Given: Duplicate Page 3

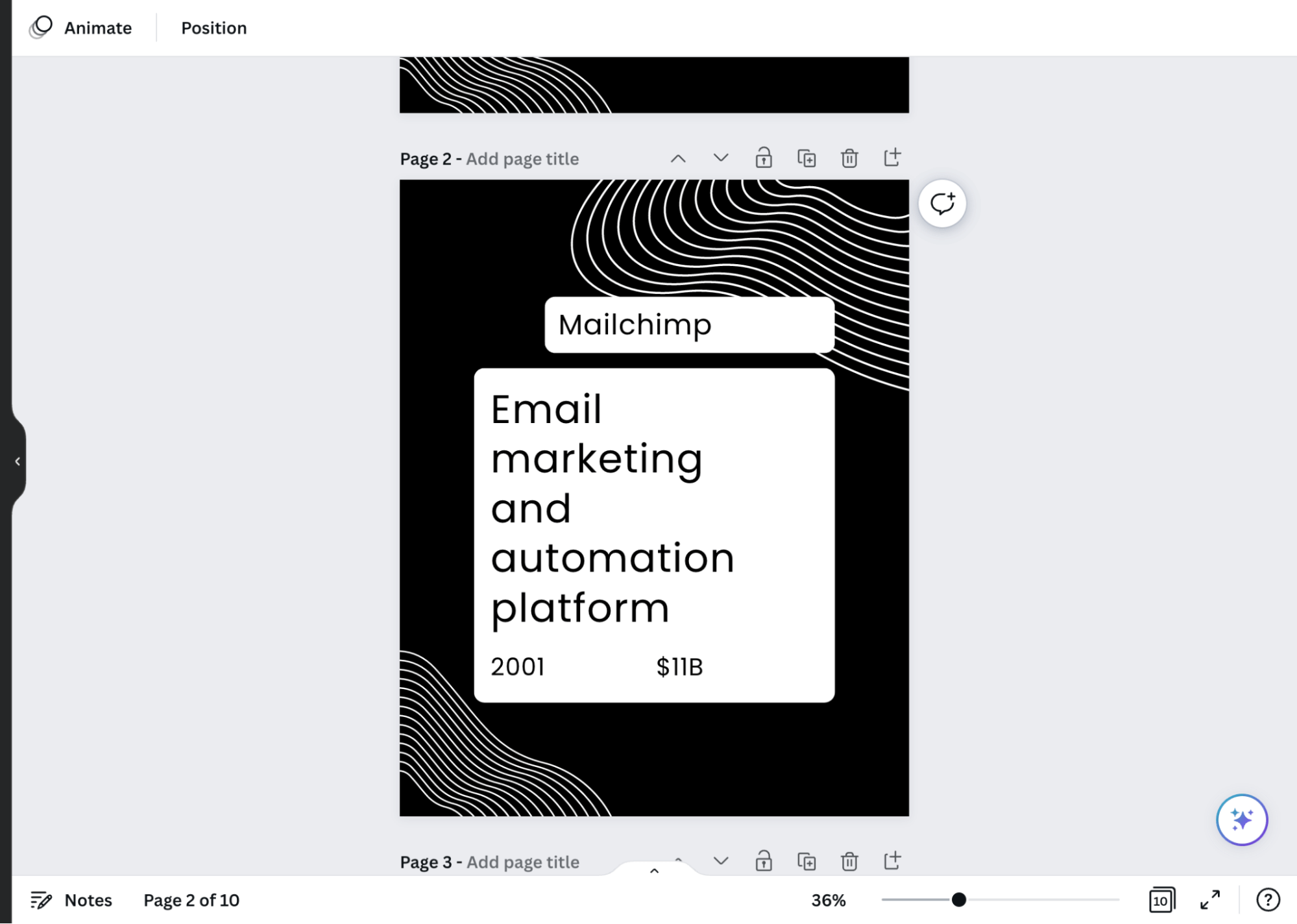Looking at the screenshot, I should pos(806,861).
